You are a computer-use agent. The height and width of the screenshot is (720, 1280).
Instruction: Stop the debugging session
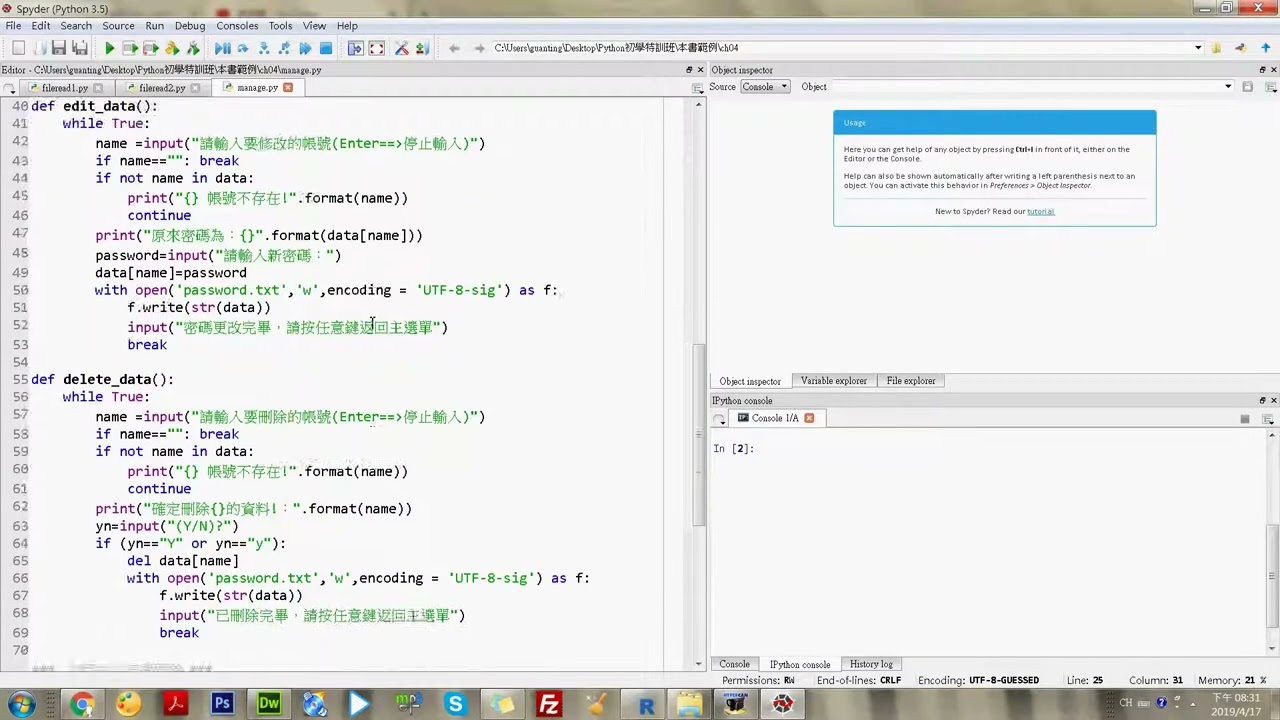[x=326, y=48]
